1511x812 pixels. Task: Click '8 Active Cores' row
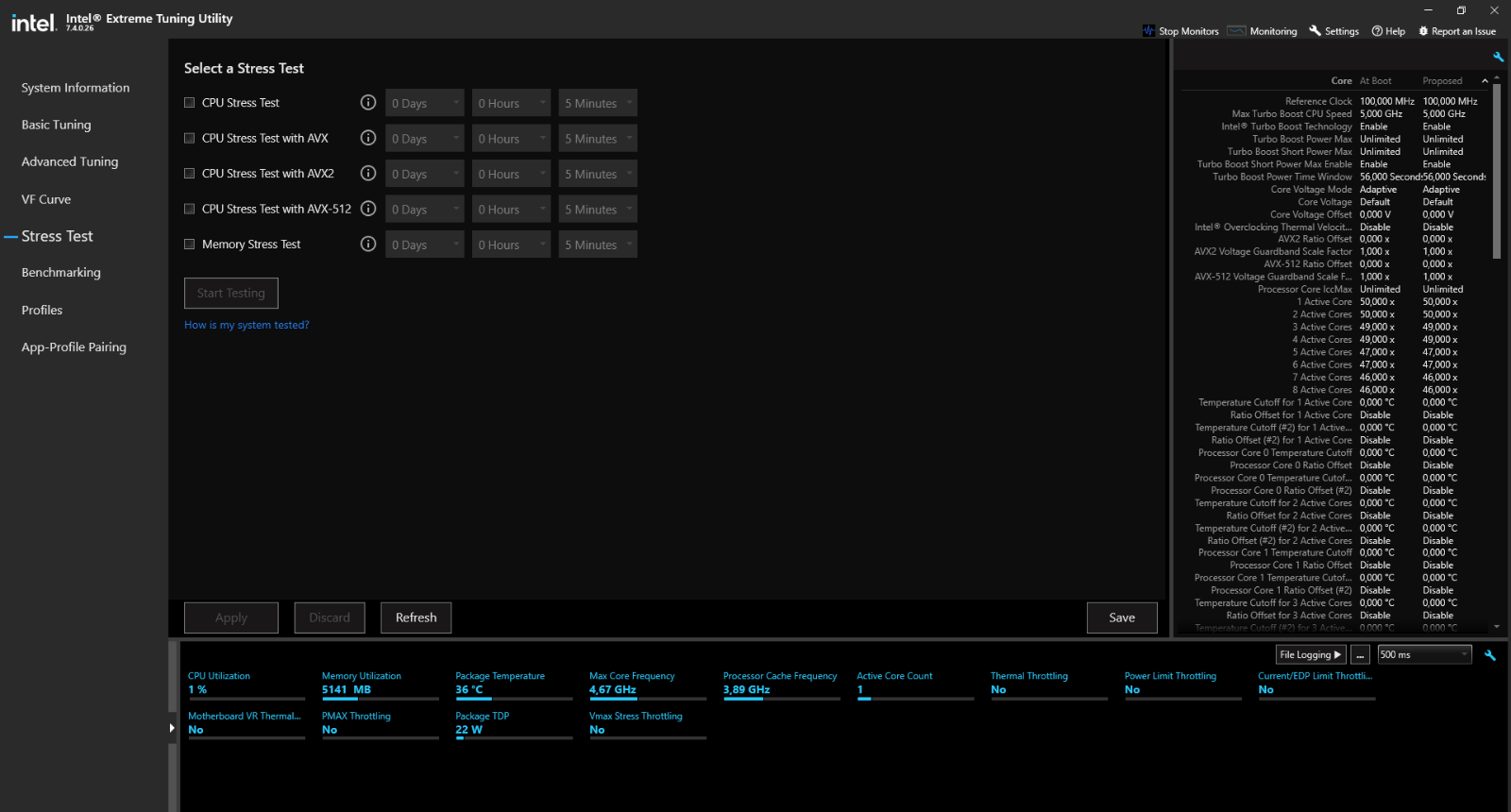(x=1334, y=390)
